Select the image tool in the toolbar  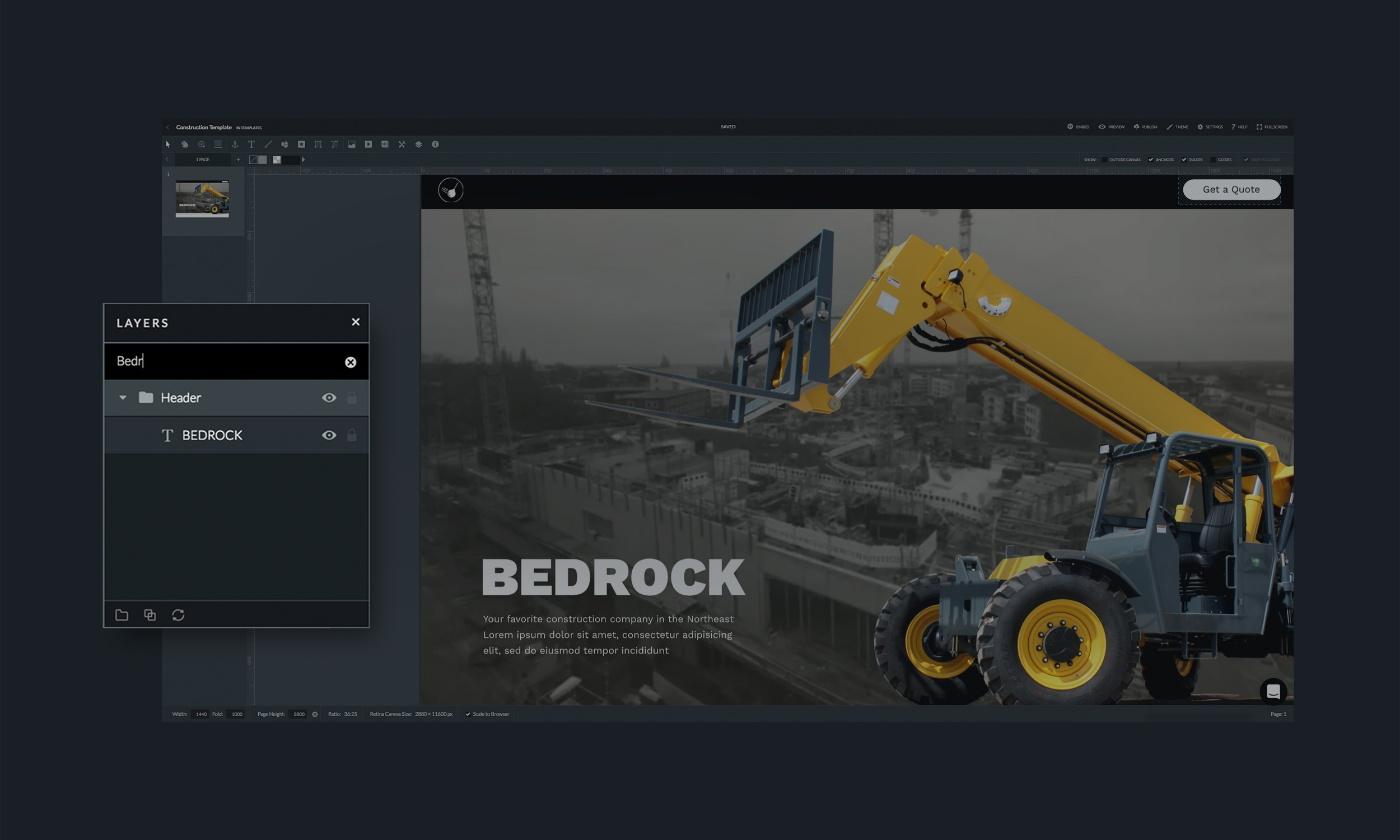351,144
